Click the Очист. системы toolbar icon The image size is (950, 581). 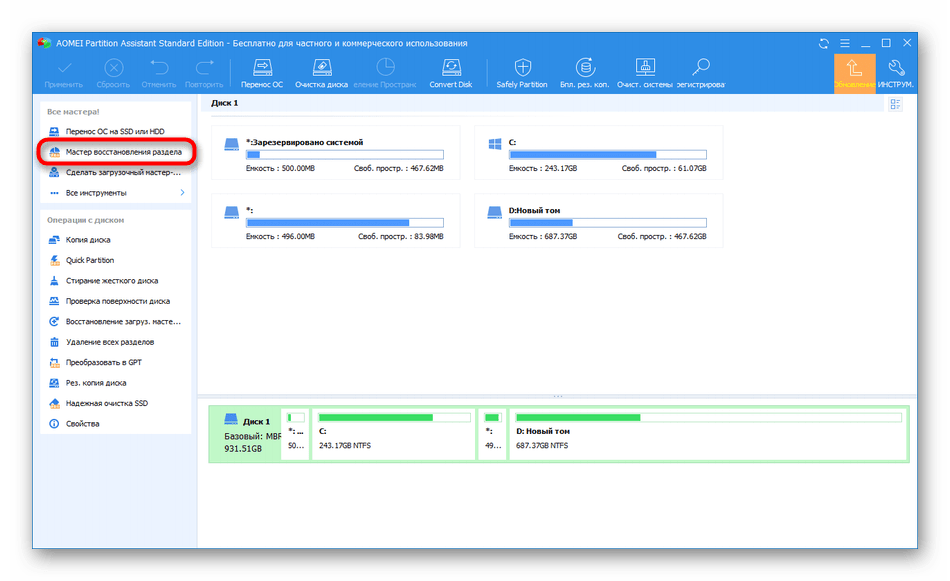[642, 73]
